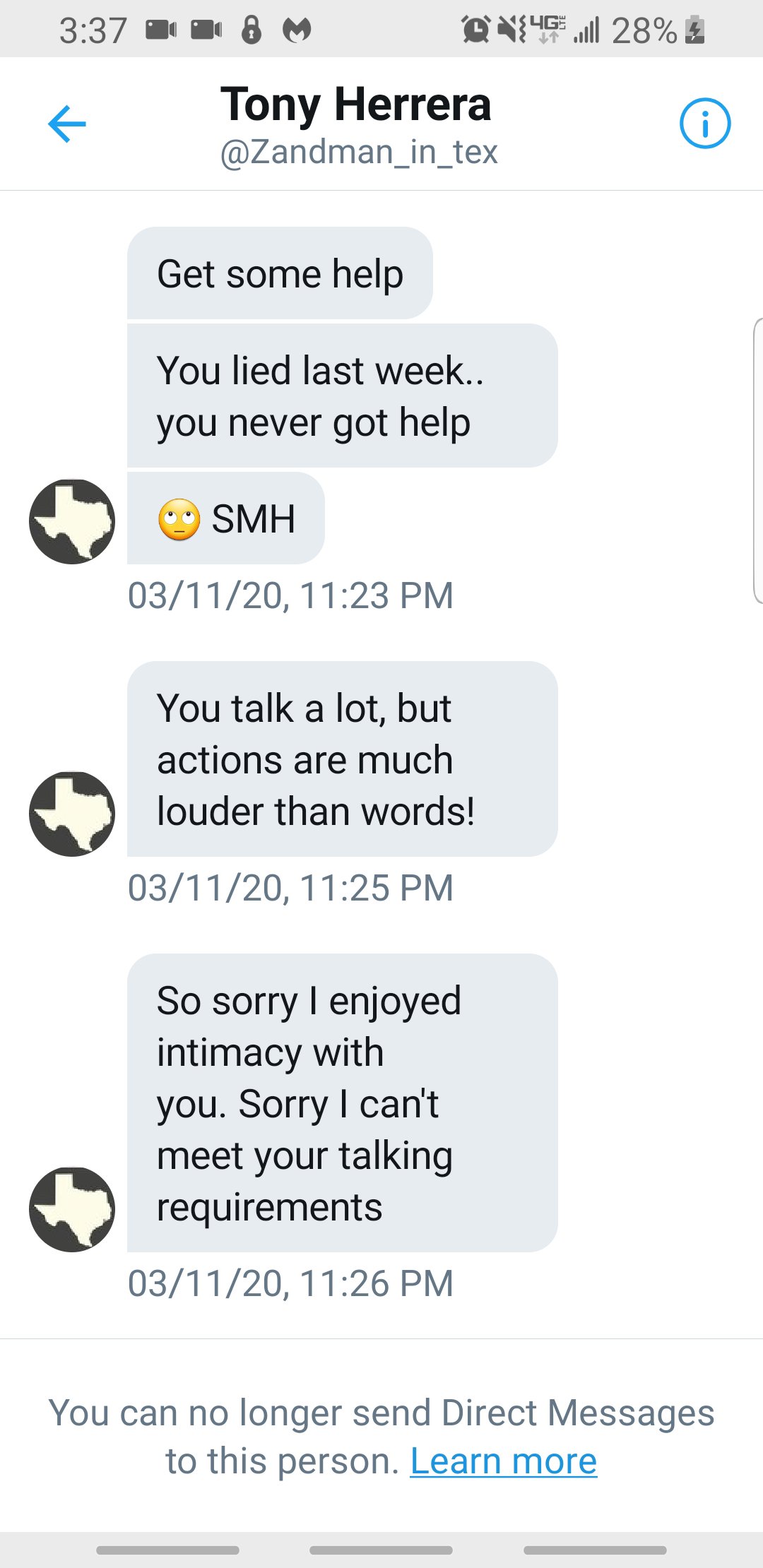Tap the Tony Herrera name in header

coord(355,105)
